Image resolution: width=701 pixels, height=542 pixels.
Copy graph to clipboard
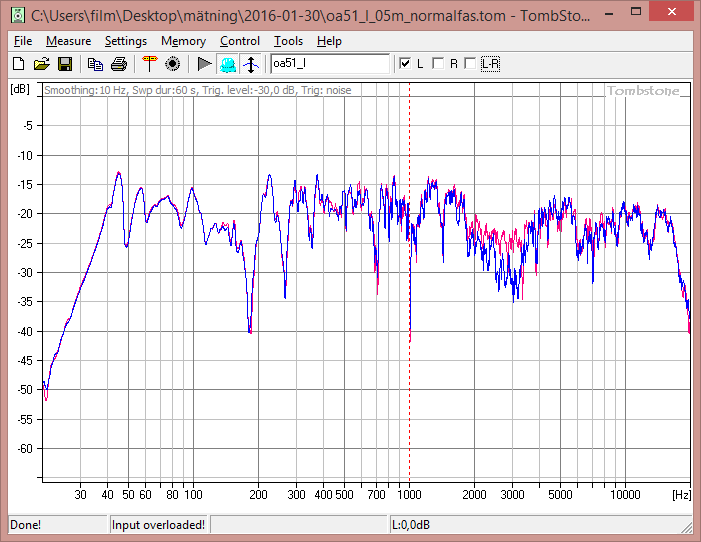click(x=95, y=64)
